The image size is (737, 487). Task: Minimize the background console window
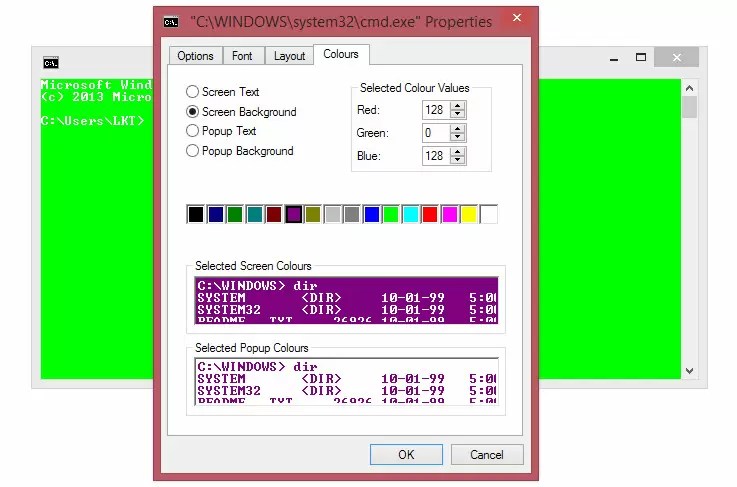click(614, 58)
